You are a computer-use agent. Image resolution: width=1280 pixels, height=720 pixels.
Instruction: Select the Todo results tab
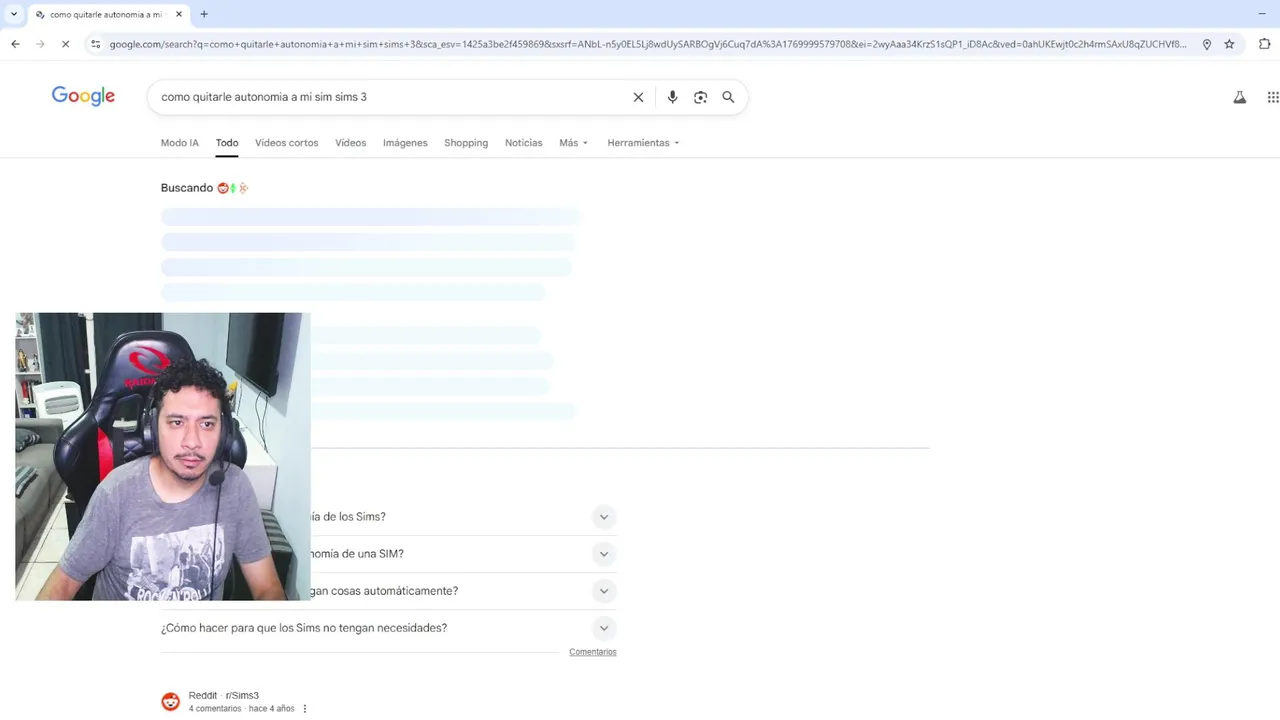pyautogui.click(x=227, y=143)
